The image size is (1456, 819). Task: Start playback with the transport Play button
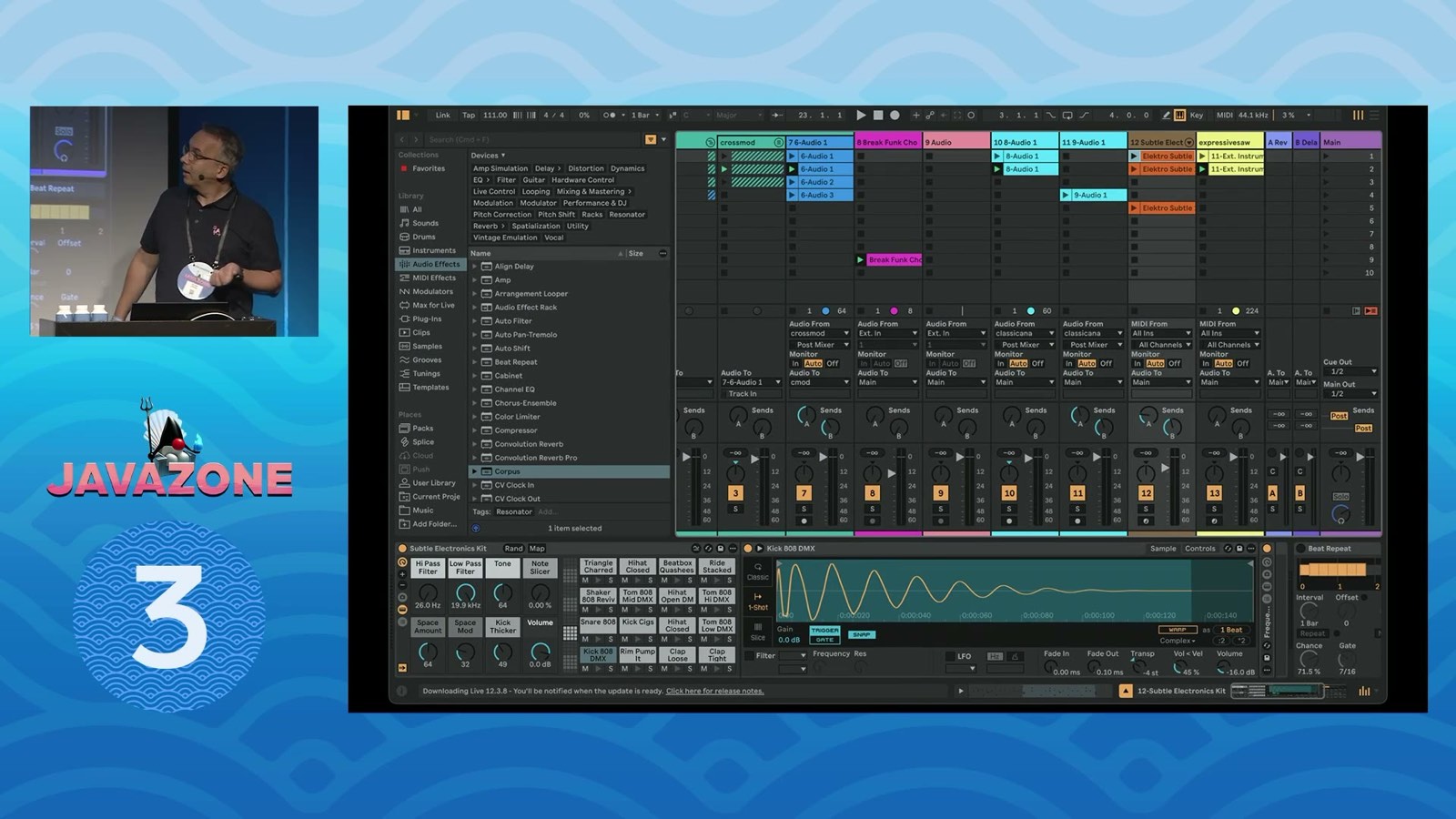861,116
